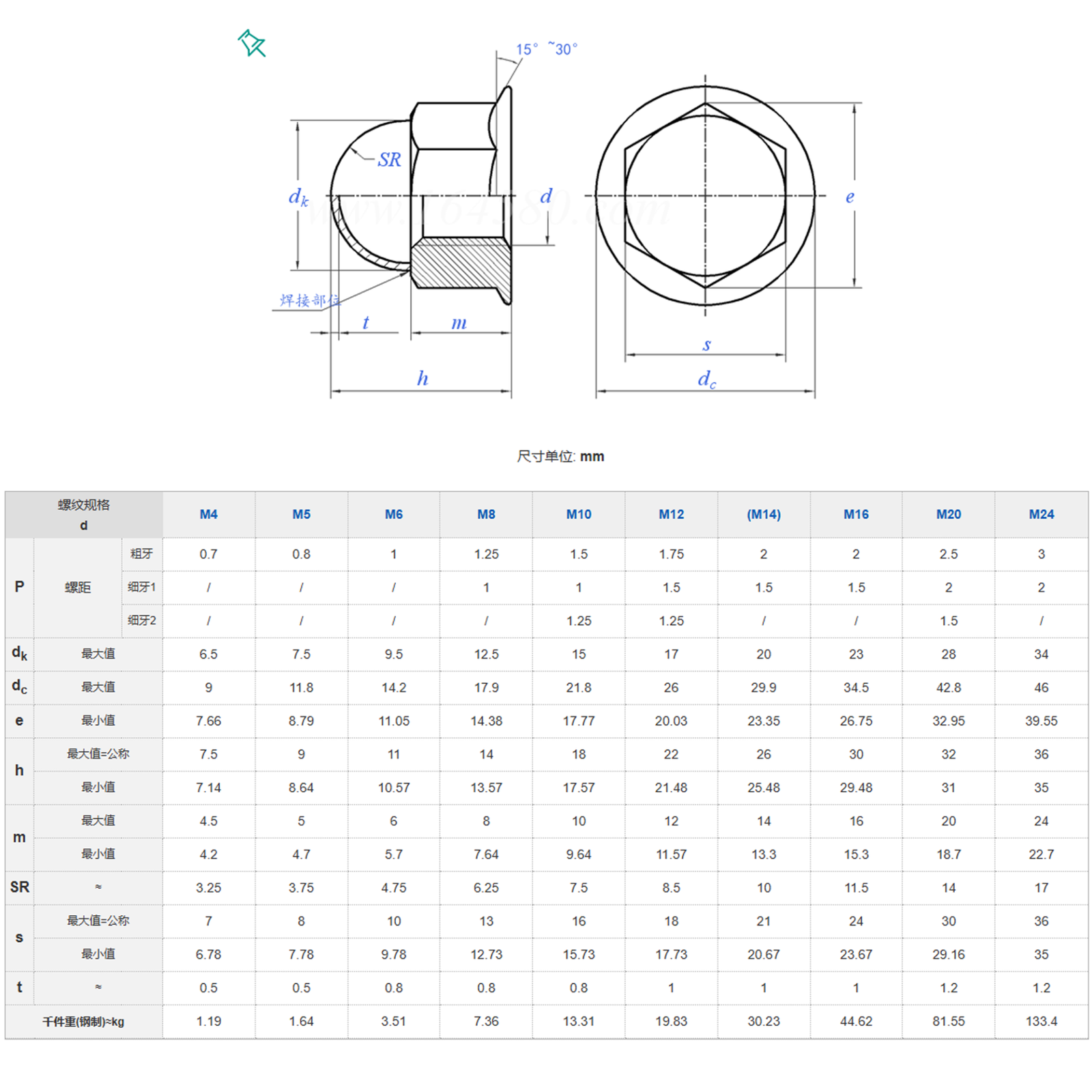The image size is (1092, 1092).
Task: Select value 42.8 in dc row
Action: point(949,687)
